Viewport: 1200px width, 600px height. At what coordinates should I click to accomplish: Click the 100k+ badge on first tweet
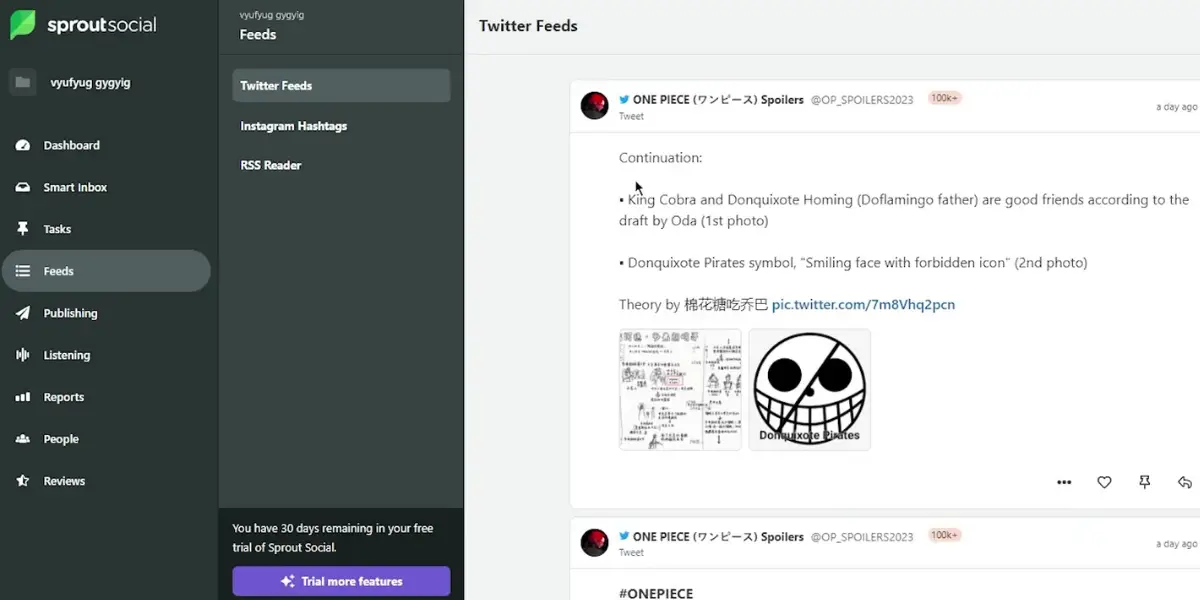pyautogui.click(x=945, y=98)
